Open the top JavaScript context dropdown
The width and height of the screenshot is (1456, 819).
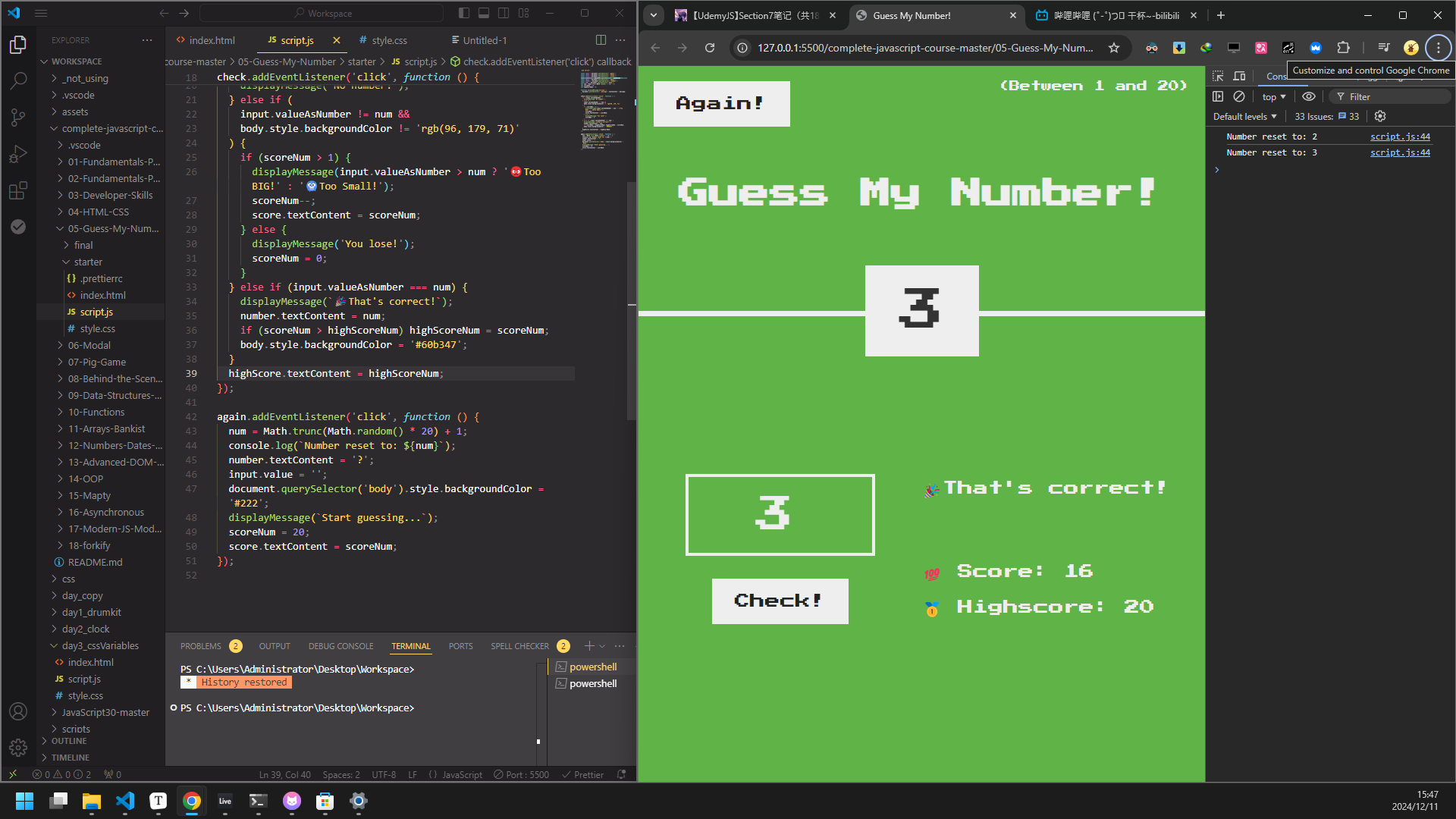[x=1274, y=97]
